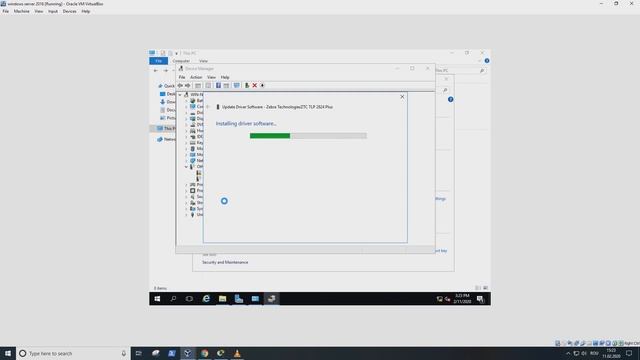
Task: Click the back arrow in Update Driver dialog
Action: click(x=208, y=107)
